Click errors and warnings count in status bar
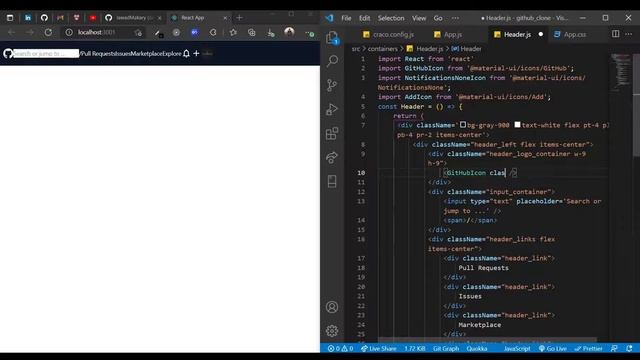640x360 pixels. 340,348
